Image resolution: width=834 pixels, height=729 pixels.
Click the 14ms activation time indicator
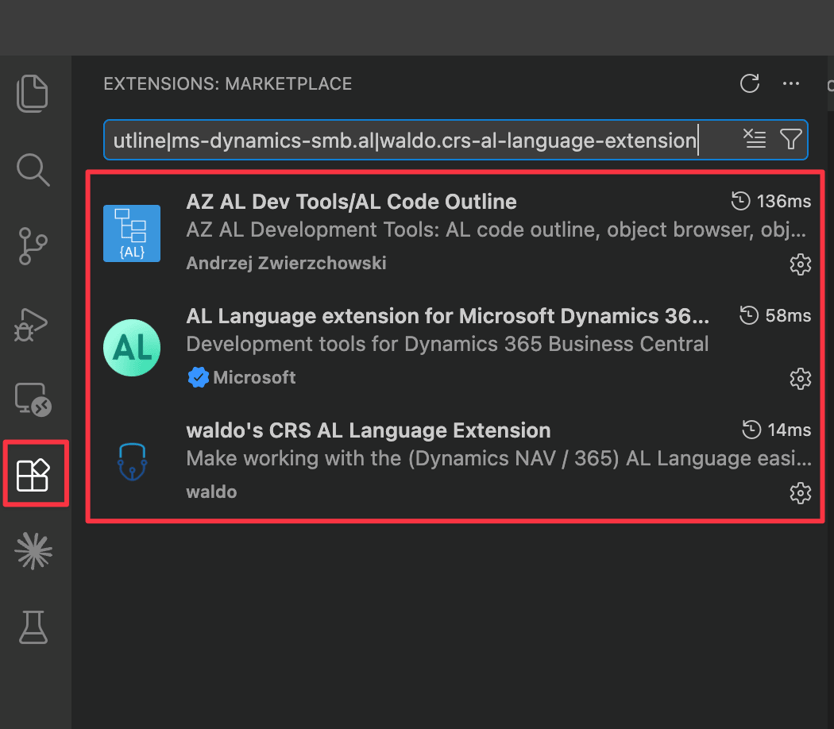pyautogui.click(x=776, y=430)
